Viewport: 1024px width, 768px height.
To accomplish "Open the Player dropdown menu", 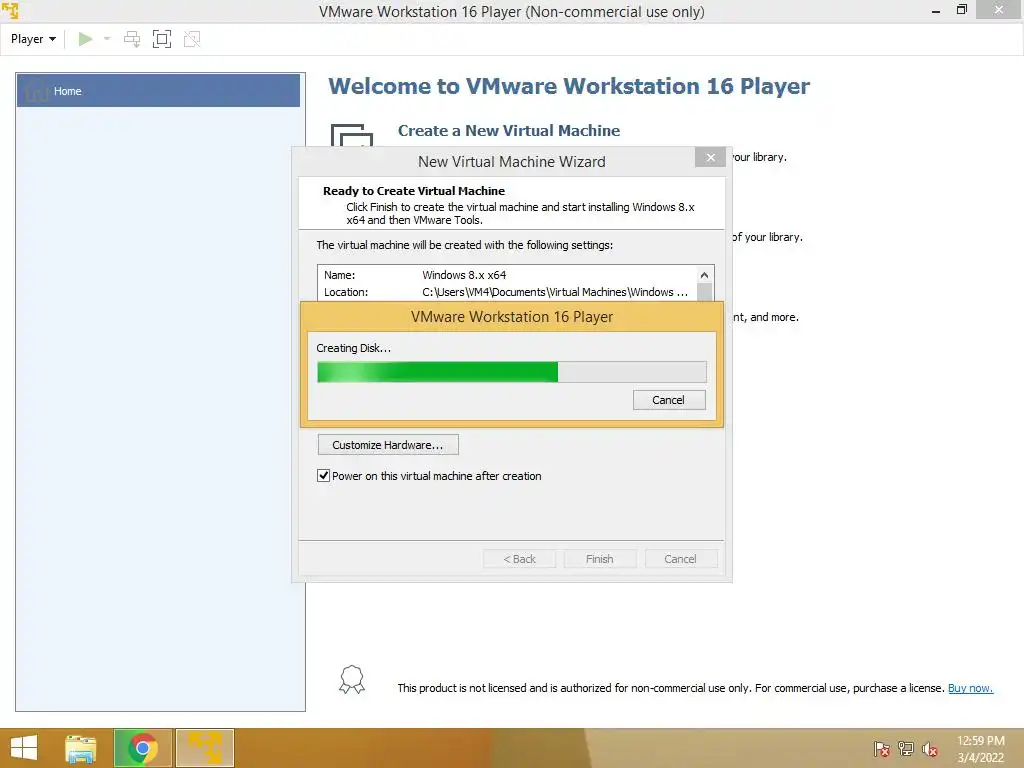I will pos(33,39).
